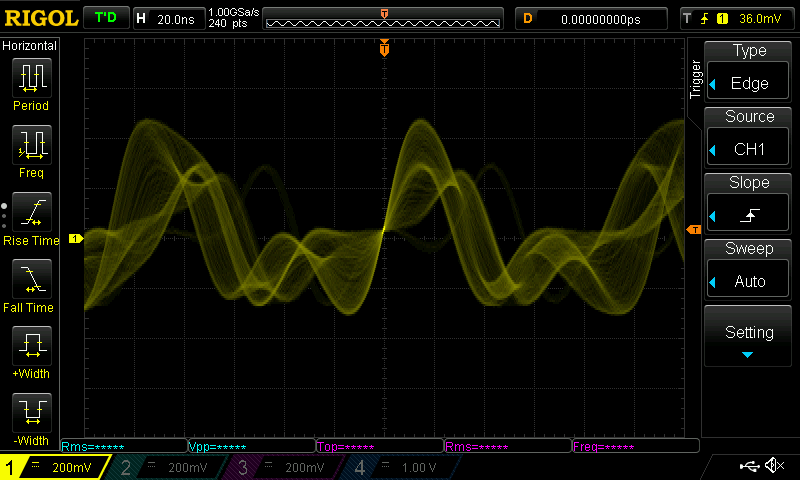
Task: Expand the trigger Setting submenu
Action: point(748,336)
